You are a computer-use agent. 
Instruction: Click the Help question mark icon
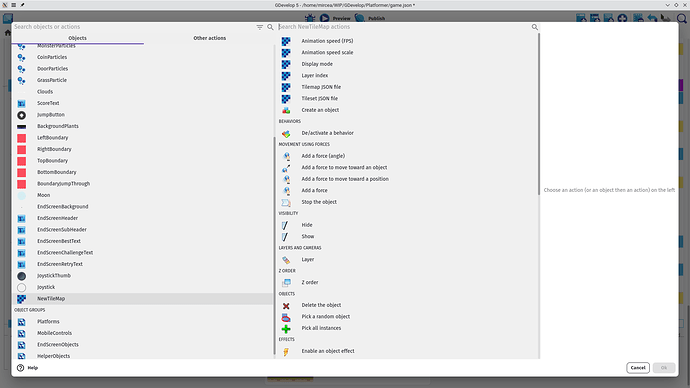[20, 368]
